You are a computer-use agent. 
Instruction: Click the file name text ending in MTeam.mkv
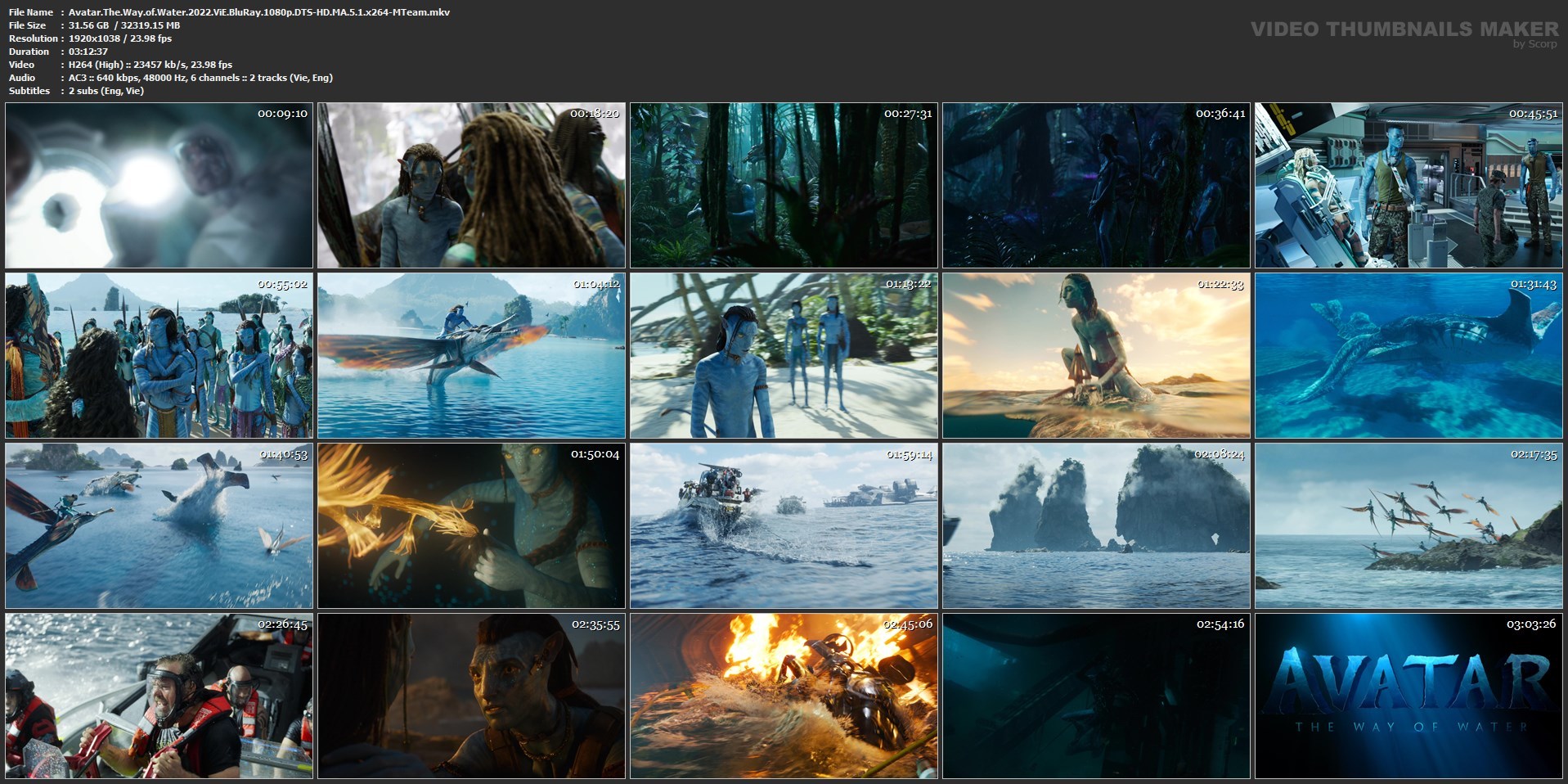(x=259, y=12)
